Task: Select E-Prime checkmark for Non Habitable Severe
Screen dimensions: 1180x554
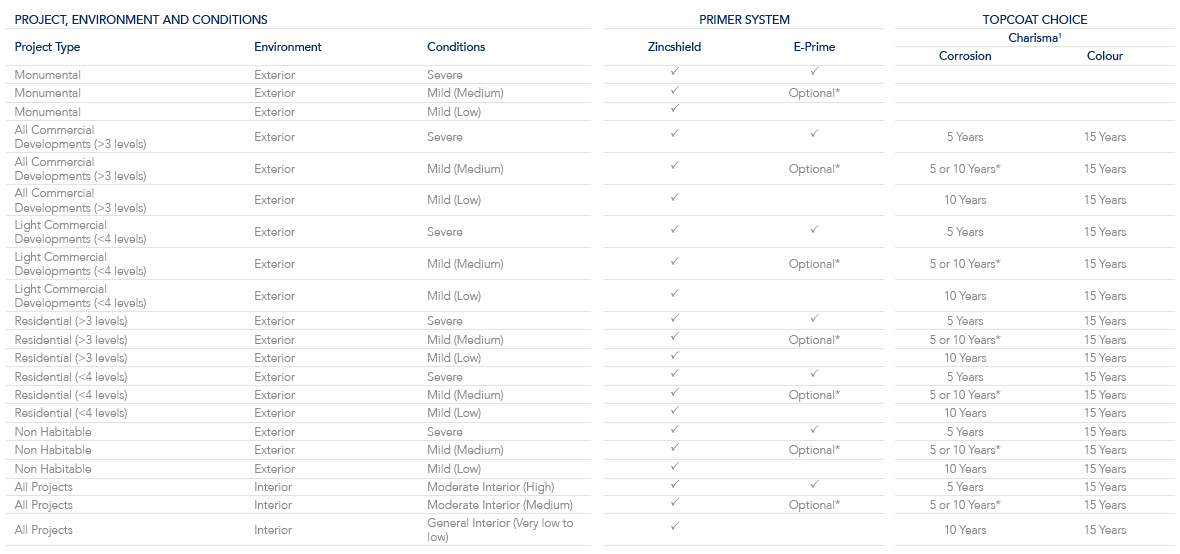Action: (x=814, y=429)
